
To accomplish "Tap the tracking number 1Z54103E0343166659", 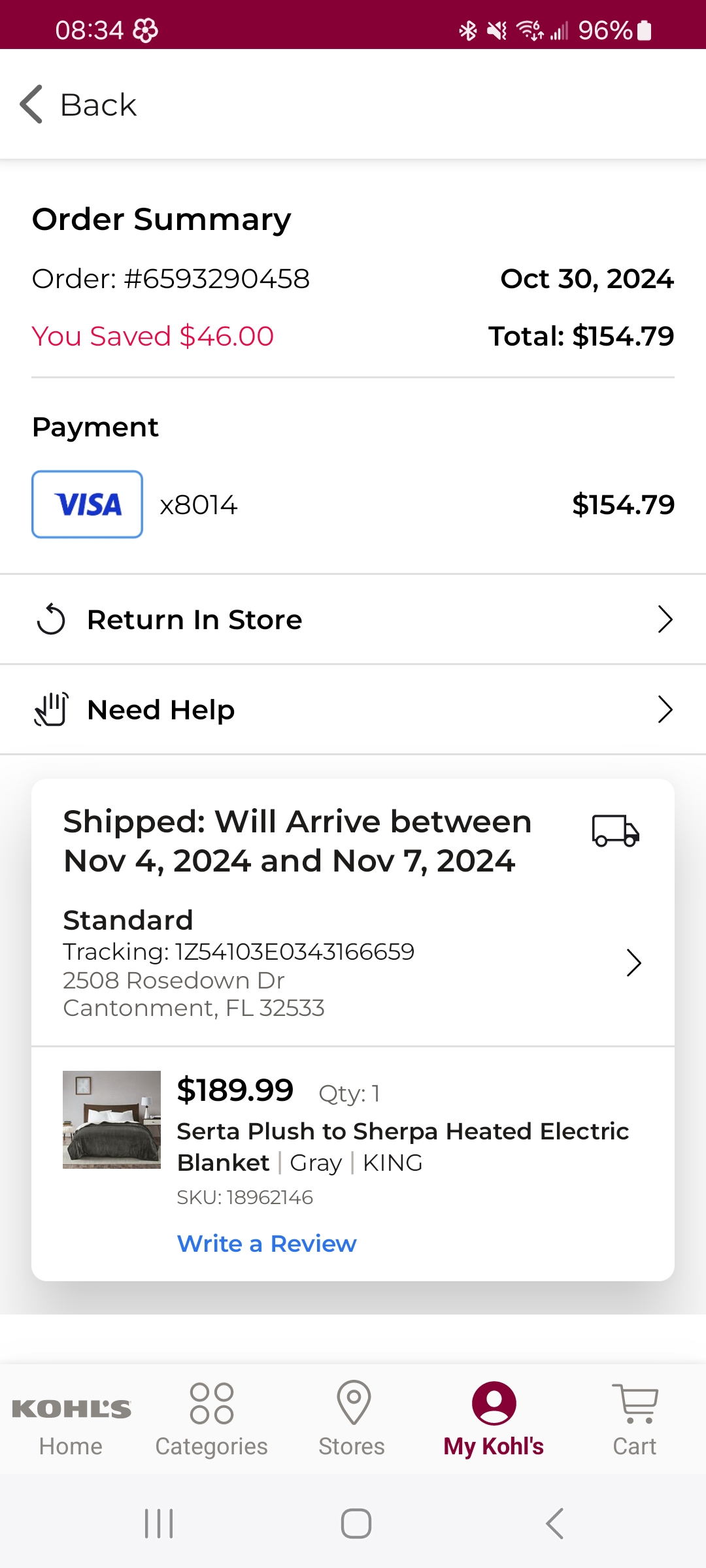I will click(295, 952).
